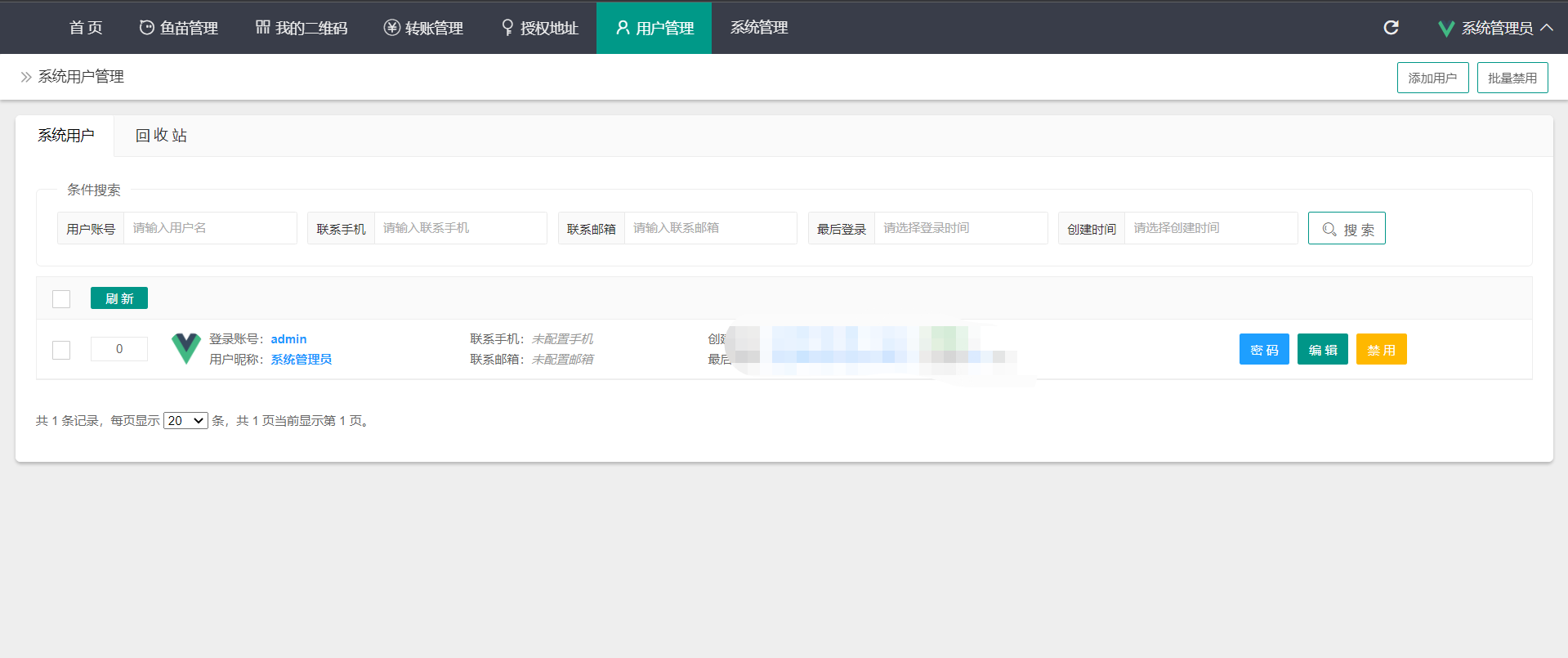Screen dimensions: 1568x658
Task: Toggle the select-all checkbox in list header
Action: coord(61,299)
